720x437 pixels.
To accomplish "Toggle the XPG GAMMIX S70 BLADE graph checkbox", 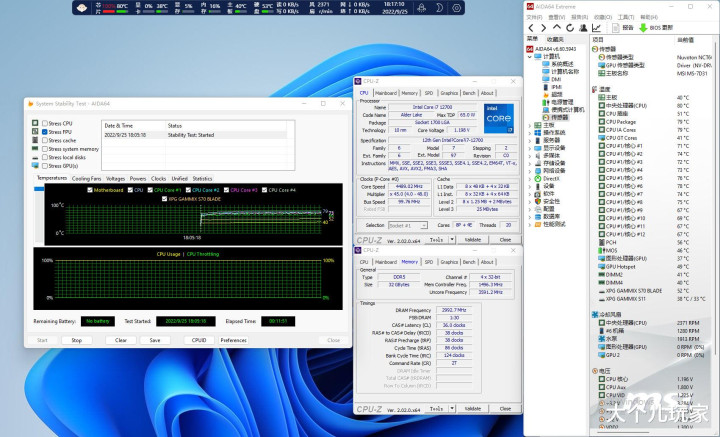I will point(164,199).
